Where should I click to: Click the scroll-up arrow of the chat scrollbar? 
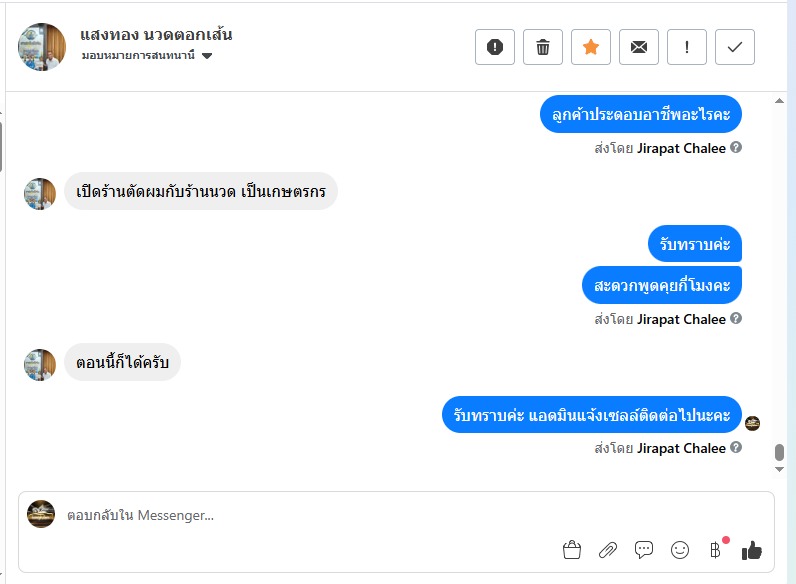[x=779, y=101]
